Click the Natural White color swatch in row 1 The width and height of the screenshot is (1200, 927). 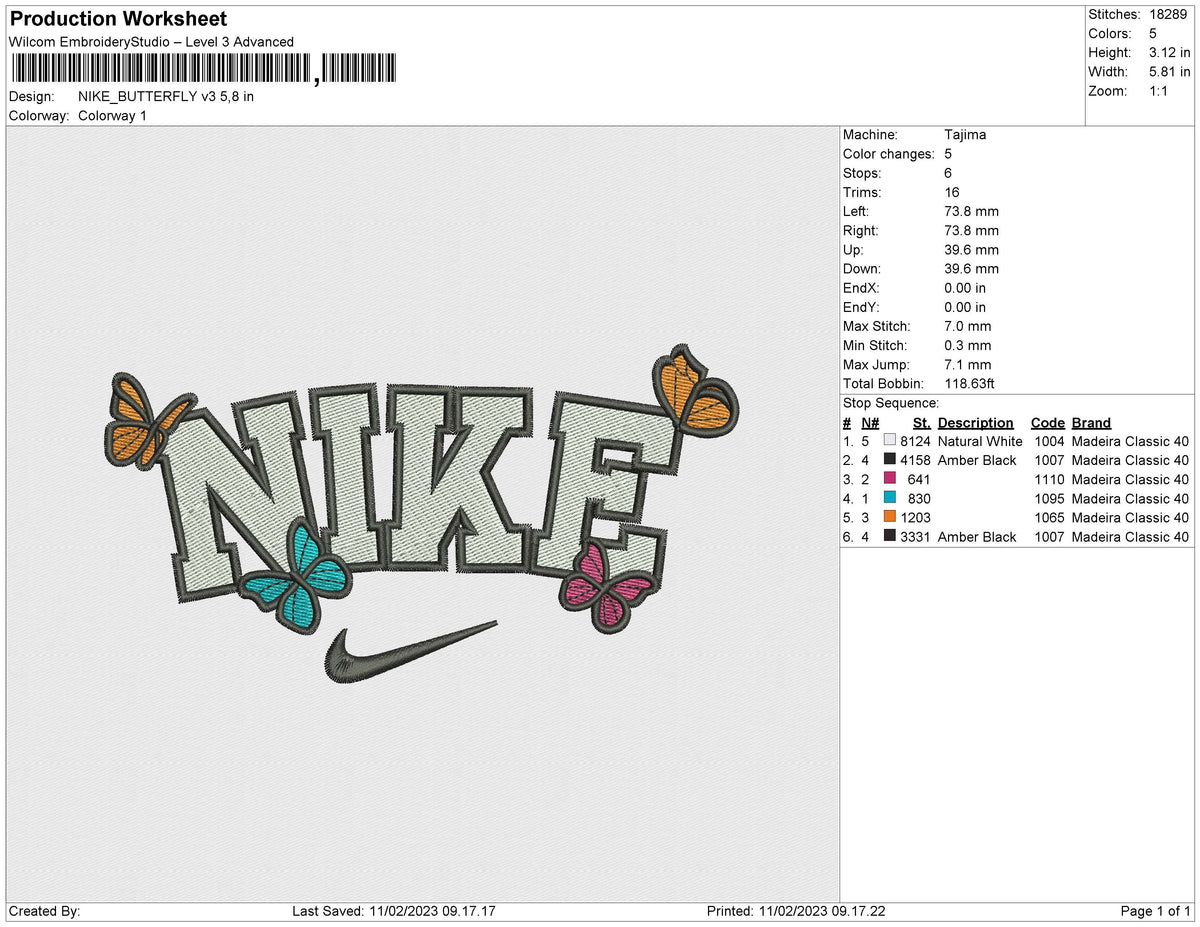coord(890,441)
